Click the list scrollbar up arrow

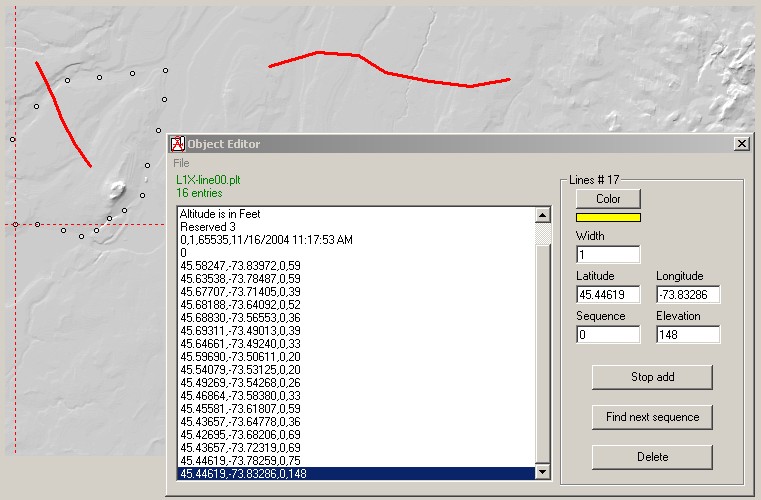(543, 215)
